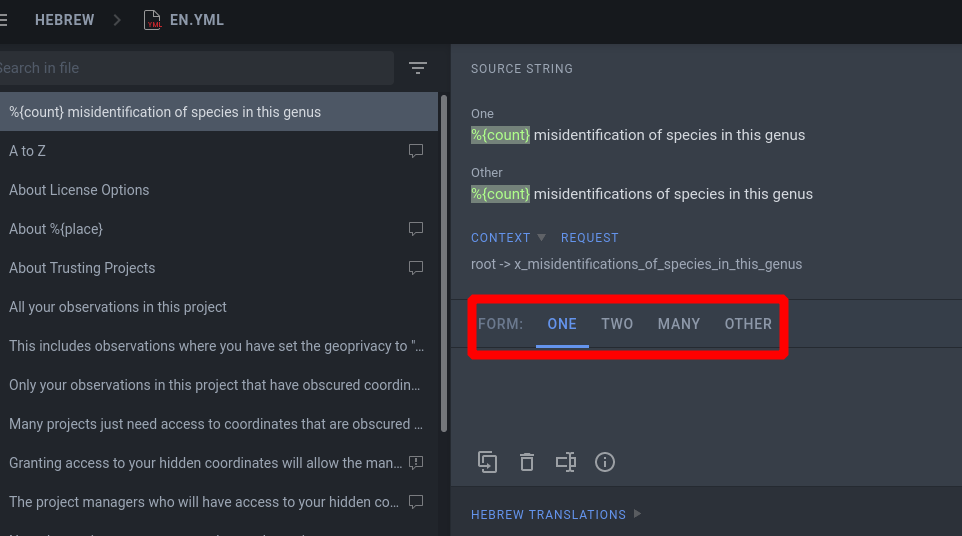Image resolution: width=962 pixels, height=536 pixels.
Task: Open the filter strings icon
Action: 418,68
